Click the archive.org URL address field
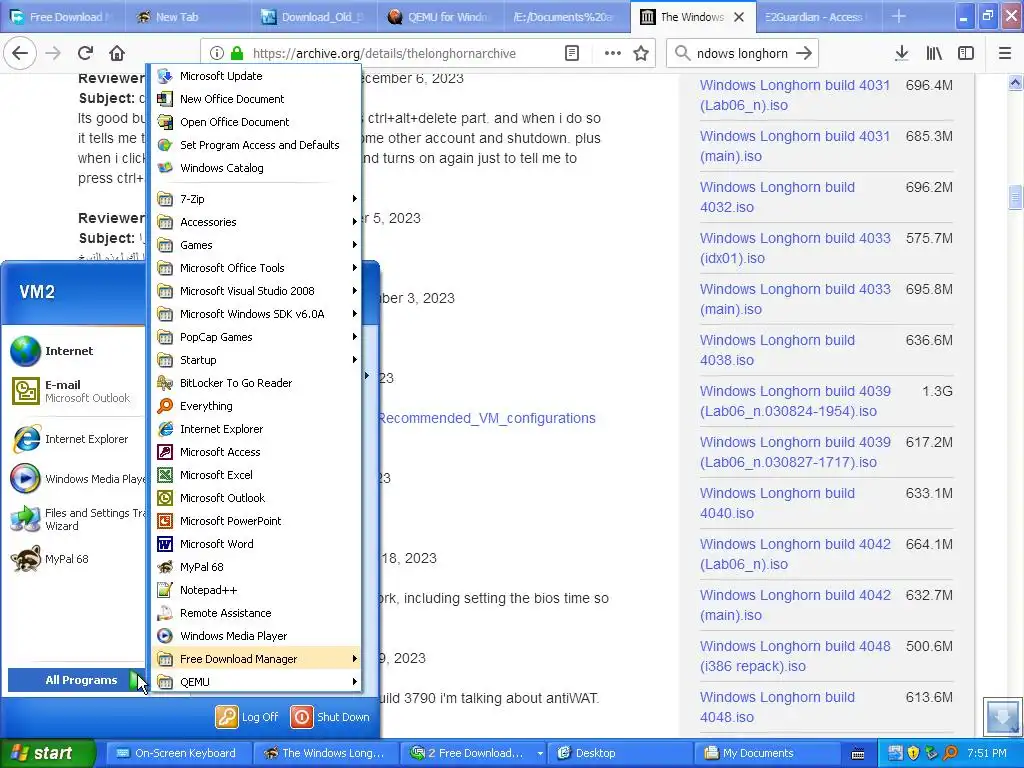 (384, 54)
